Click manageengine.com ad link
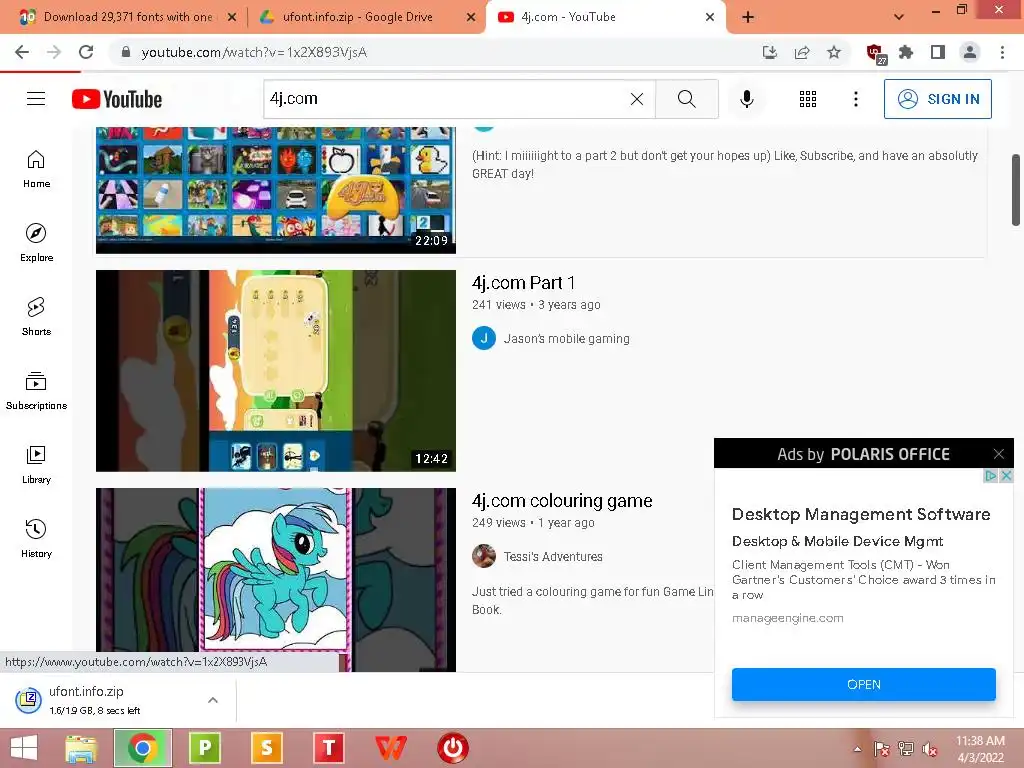This screenshot has width=1024, height=768. (x=788, y=618)
